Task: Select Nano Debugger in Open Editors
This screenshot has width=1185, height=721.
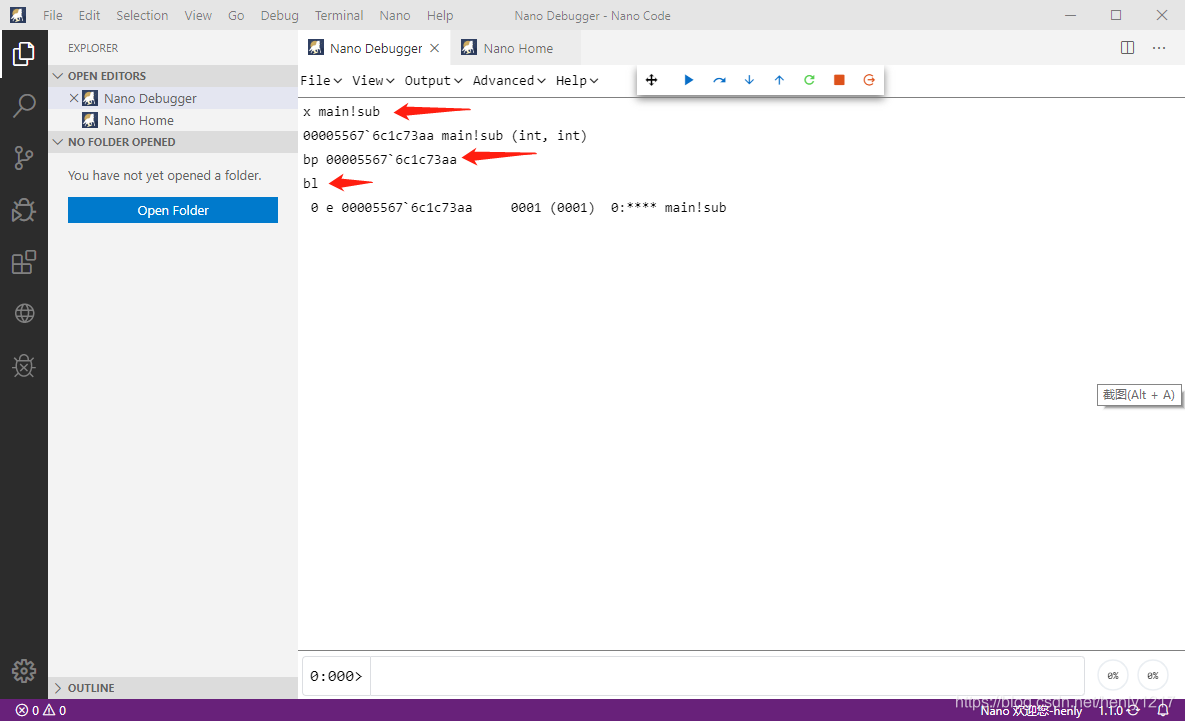Action: (x=173, y=98)
